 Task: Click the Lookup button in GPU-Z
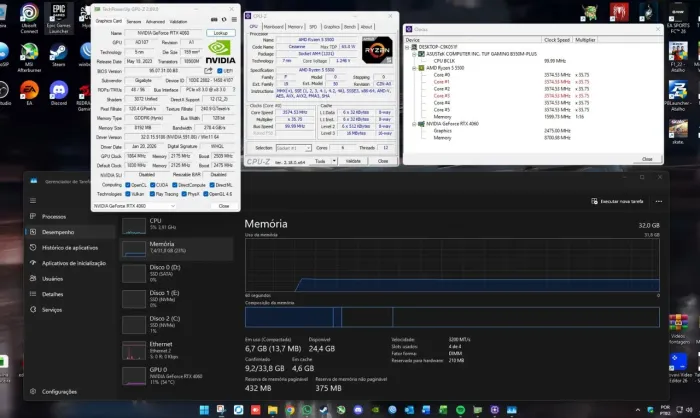coord(221,33)
